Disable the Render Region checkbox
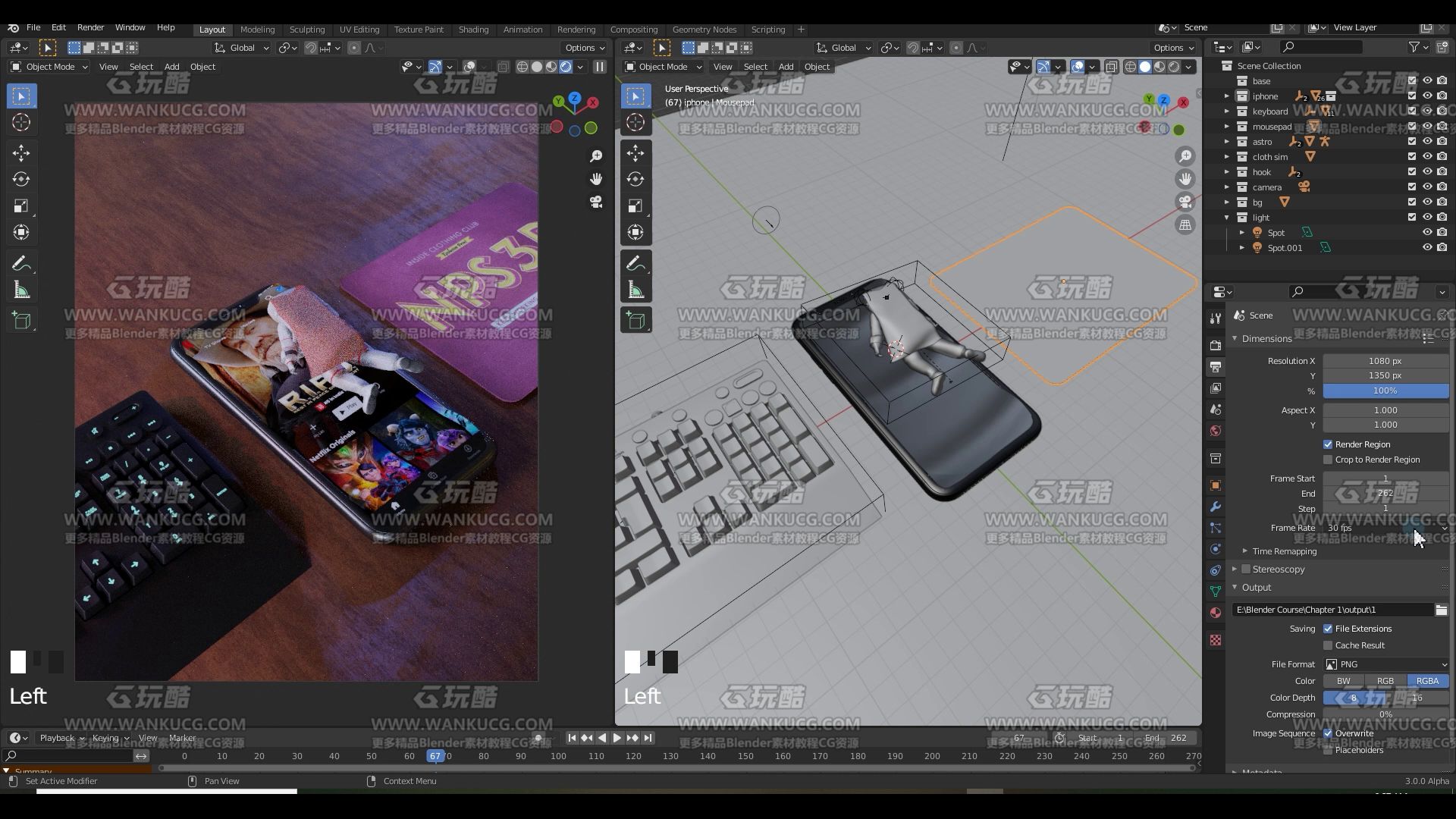The image size is (1456, 819). [x=1328, y=444]
